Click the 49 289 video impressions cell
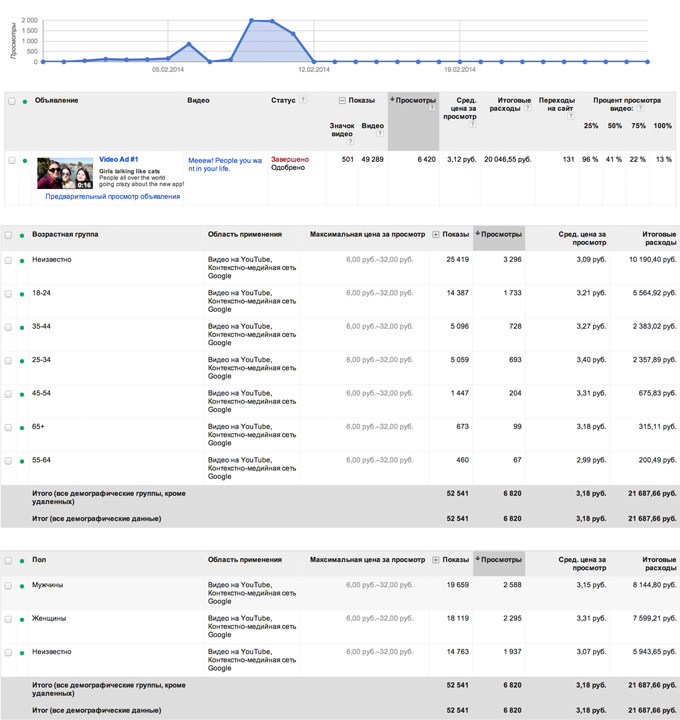Image resolution: width=680 pixels, height=720 pixels. coord(372,159)
